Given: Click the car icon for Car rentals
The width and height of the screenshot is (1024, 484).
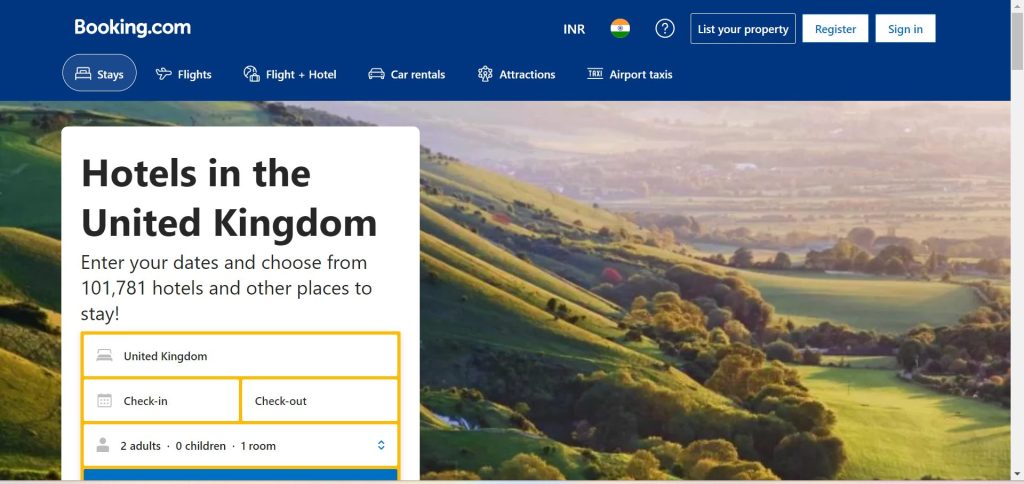Looking at the screenshot, I should tap(376, 74).
